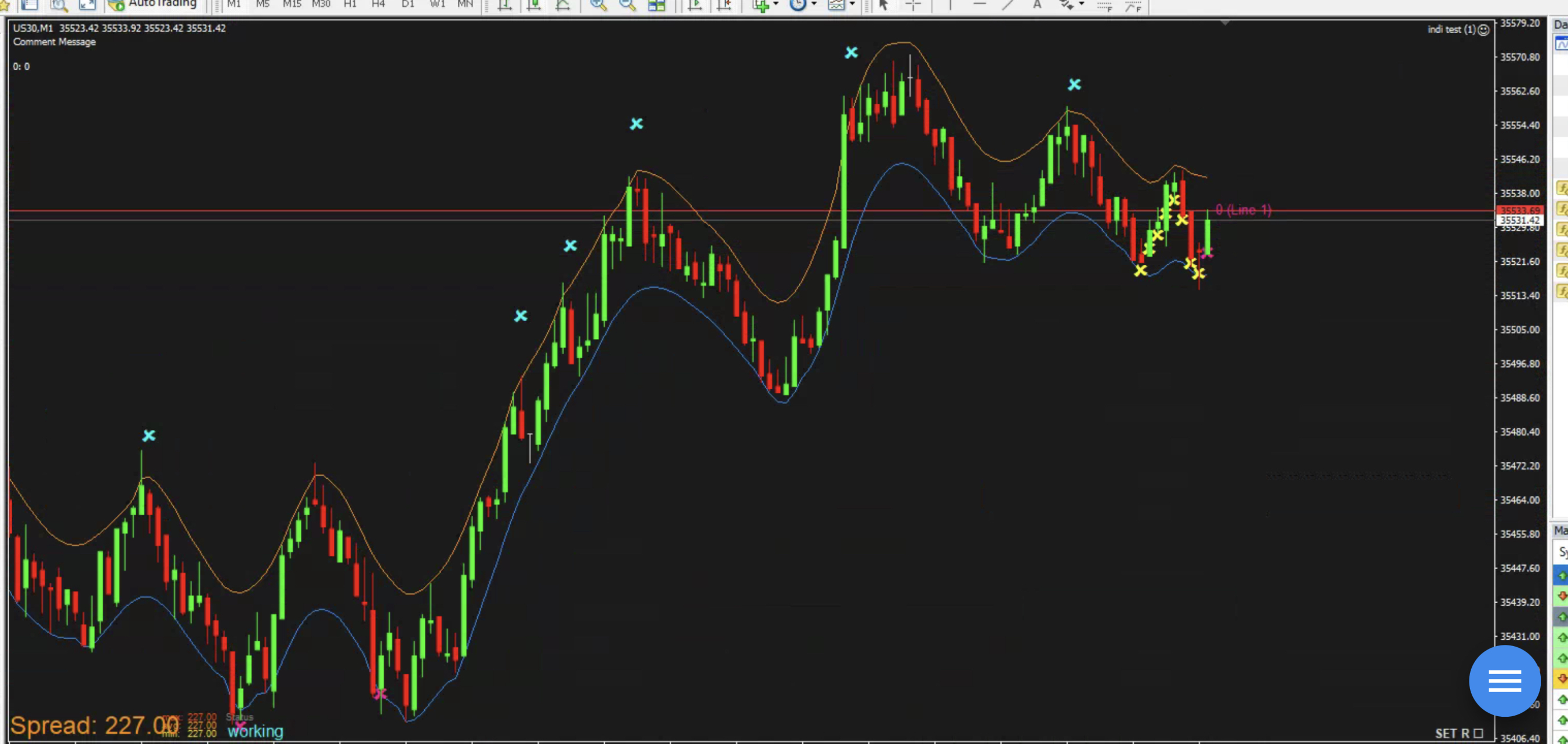This screenshot has height=744, width=1568.
Task: Click the indi test smiley icon
Action: click(x=1483, y=29)
